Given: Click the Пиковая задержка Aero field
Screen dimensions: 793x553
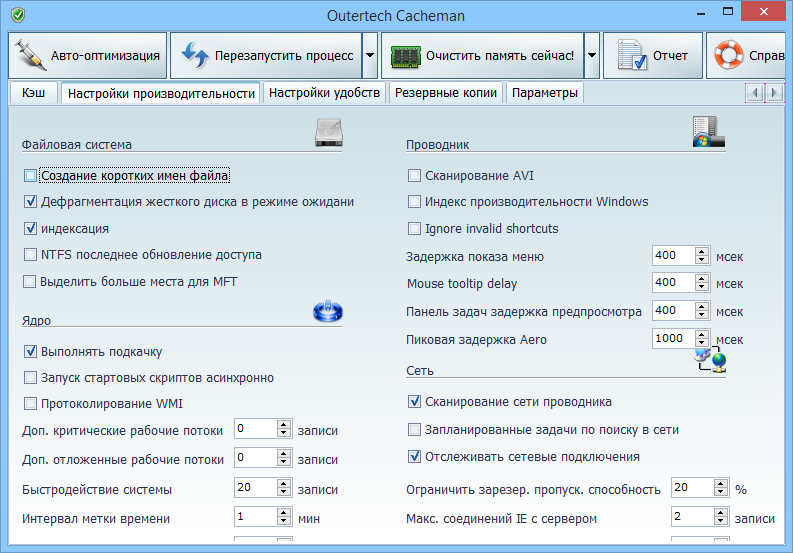Looking at the screenshot, I should coord(674,338).
